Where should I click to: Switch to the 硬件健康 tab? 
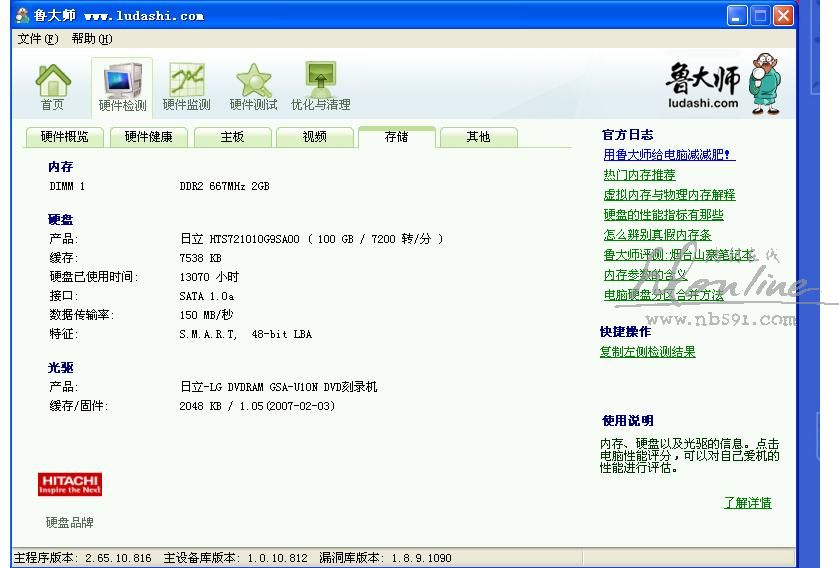[148, 137]
